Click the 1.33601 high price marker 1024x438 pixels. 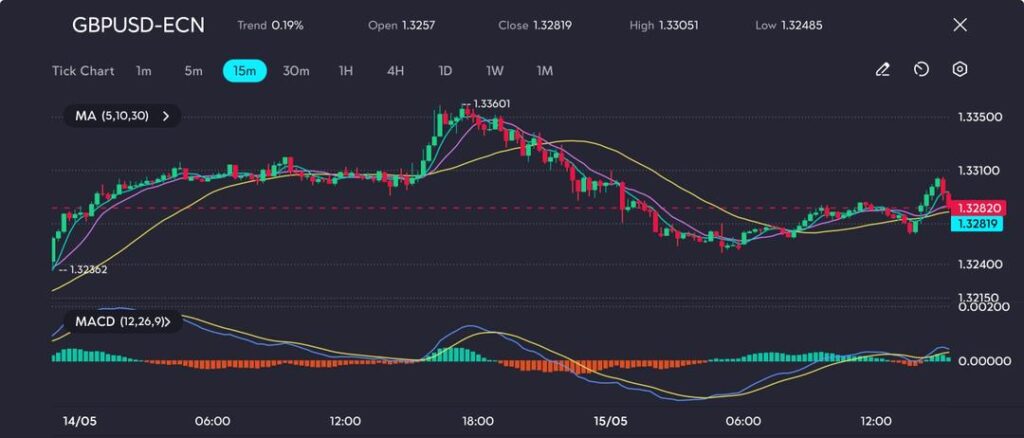[x=490, y=104]
